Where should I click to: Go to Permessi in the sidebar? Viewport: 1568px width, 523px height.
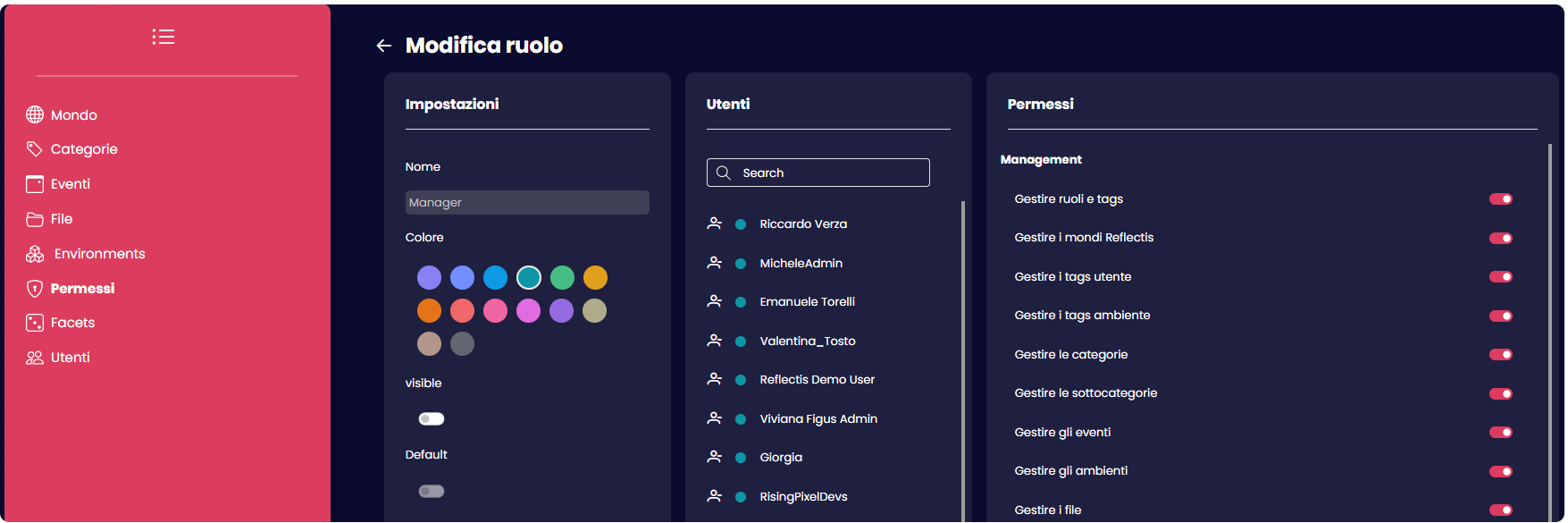(82, 289)
